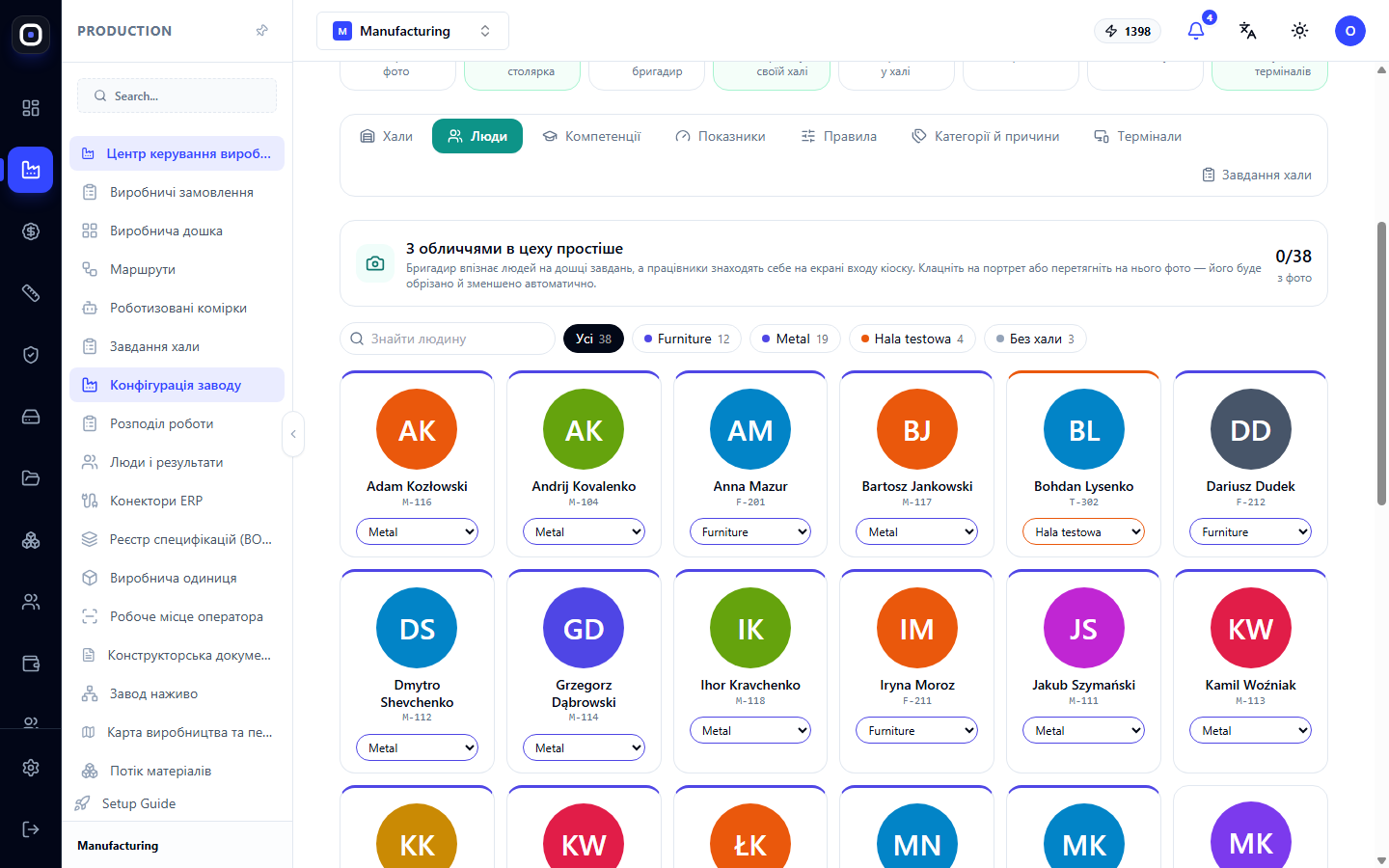Open the shield quality icon in rail
Viewport: 1389px width, 868px height.
(x=31, y=355)
